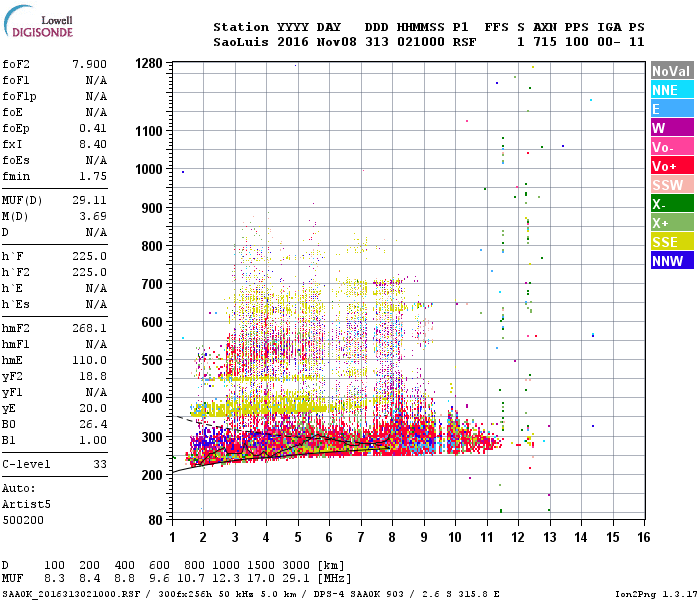Click the 500200 version text
Screen dimensions: 700x600
click(x=23, y=521)
